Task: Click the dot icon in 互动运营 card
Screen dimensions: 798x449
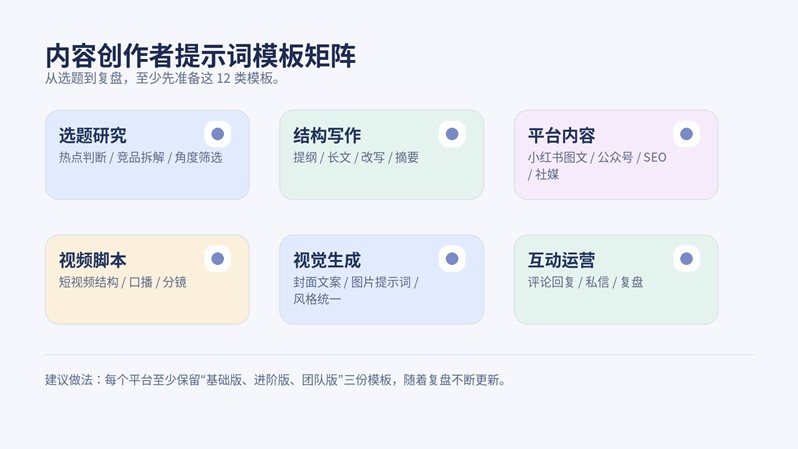Action: click(686, 259)
